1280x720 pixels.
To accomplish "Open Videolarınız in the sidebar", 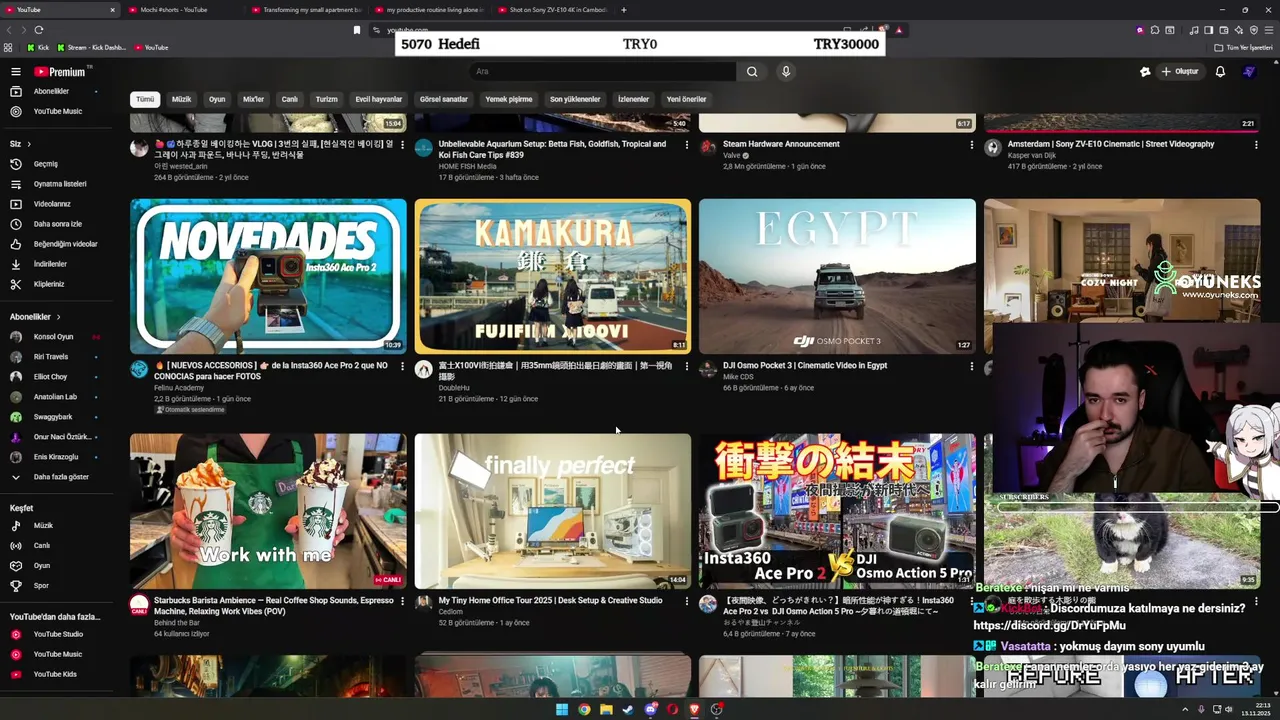I will [x=52, y=204].
